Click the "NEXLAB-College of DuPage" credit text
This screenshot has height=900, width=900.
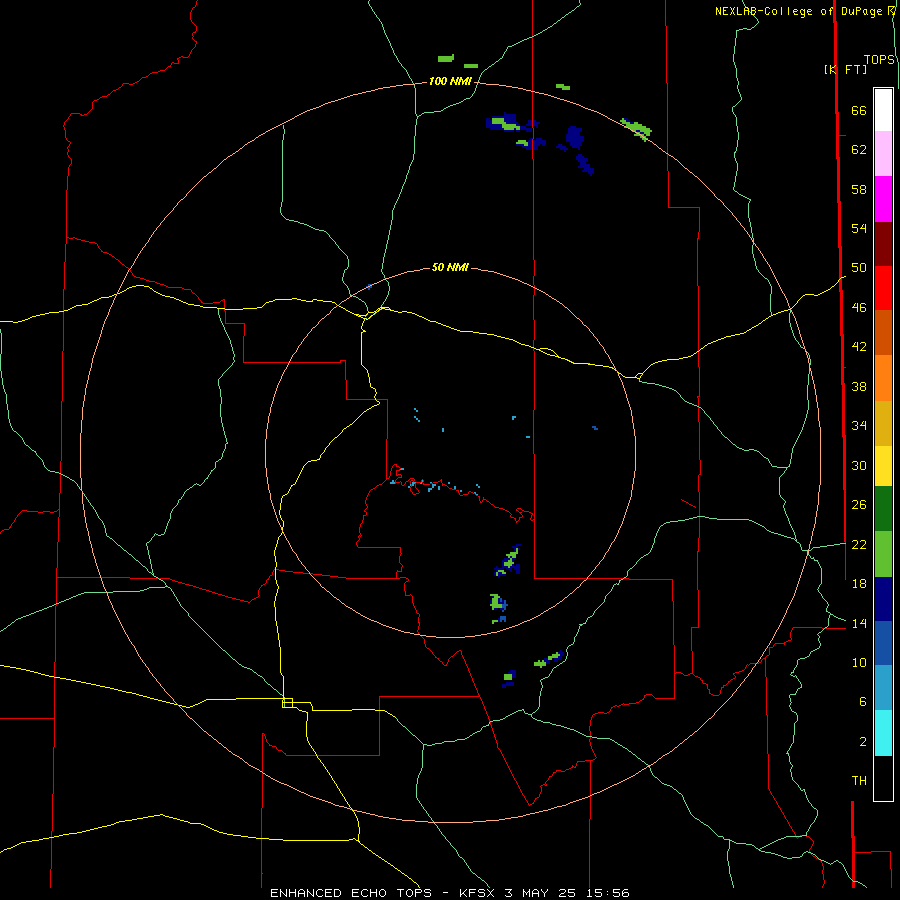point(801,11)
